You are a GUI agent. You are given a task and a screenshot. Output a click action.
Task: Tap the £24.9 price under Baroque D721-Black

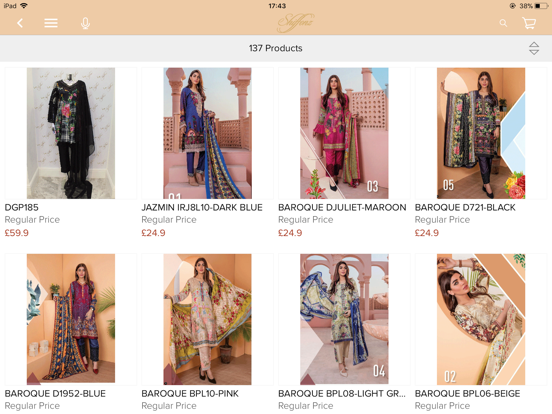[427, 233]
